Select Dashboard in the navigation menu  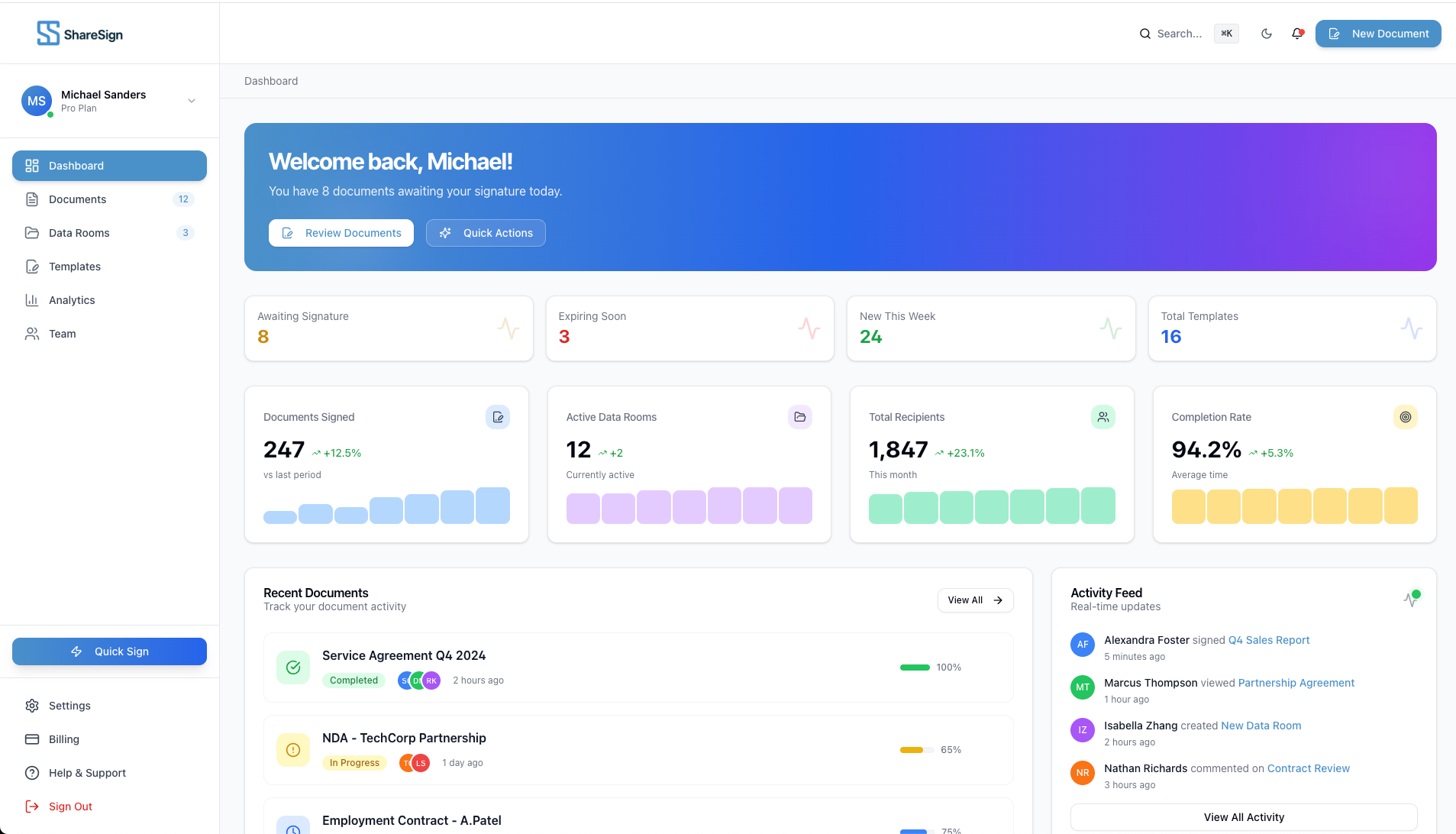click(109, 166)
